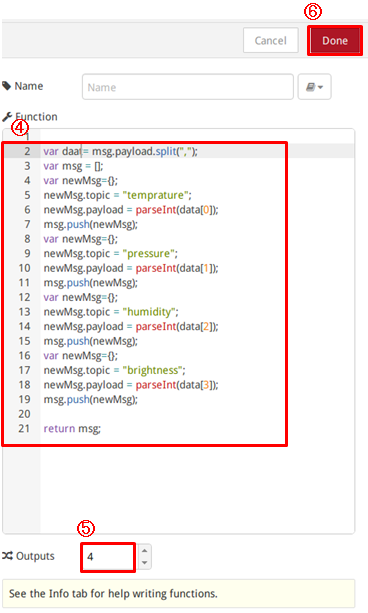Increase outputs with the up stepper arrow

pyautogui.click(x=145, y=550)
